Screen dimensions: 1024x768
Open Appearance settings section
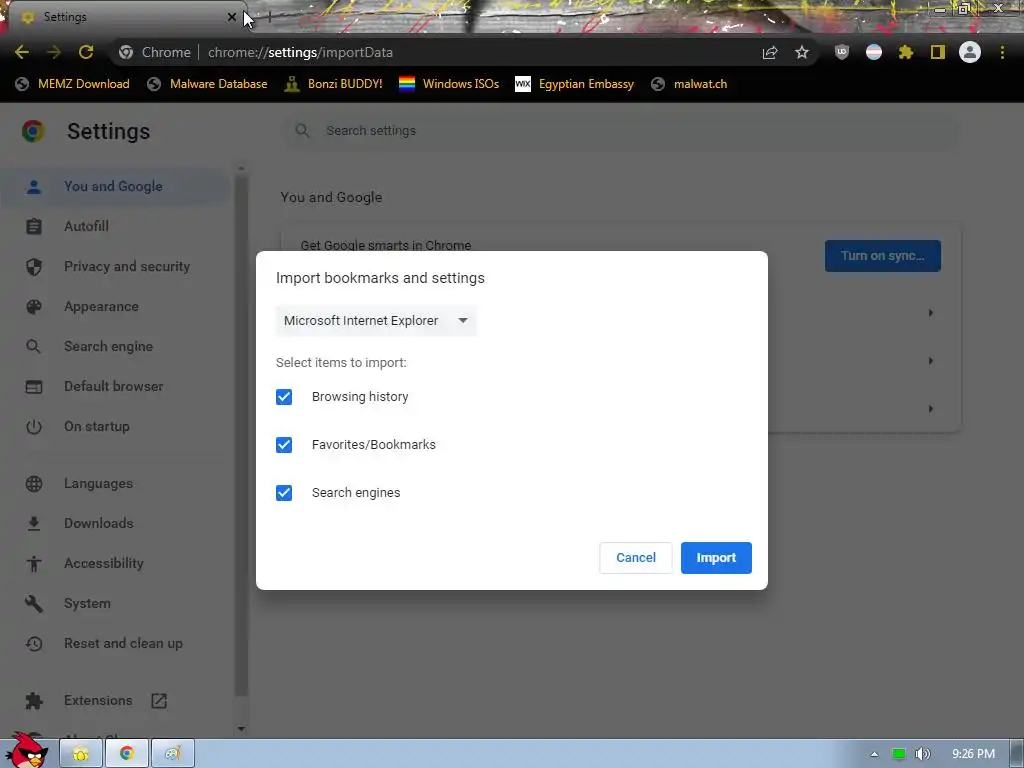101,306
